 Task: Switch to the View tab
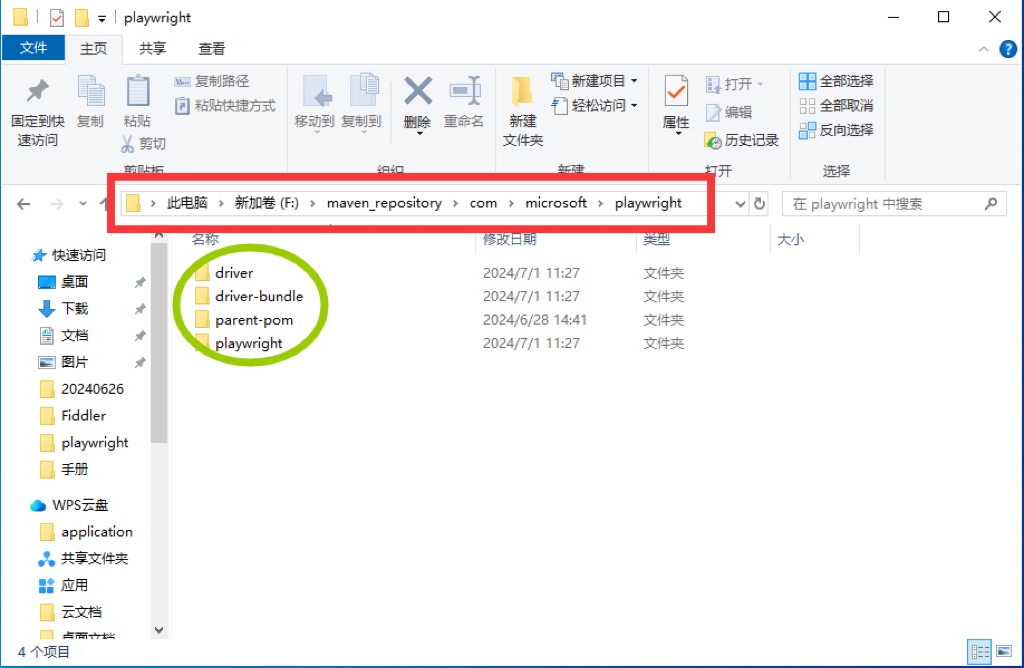click(x=212, y=49)
